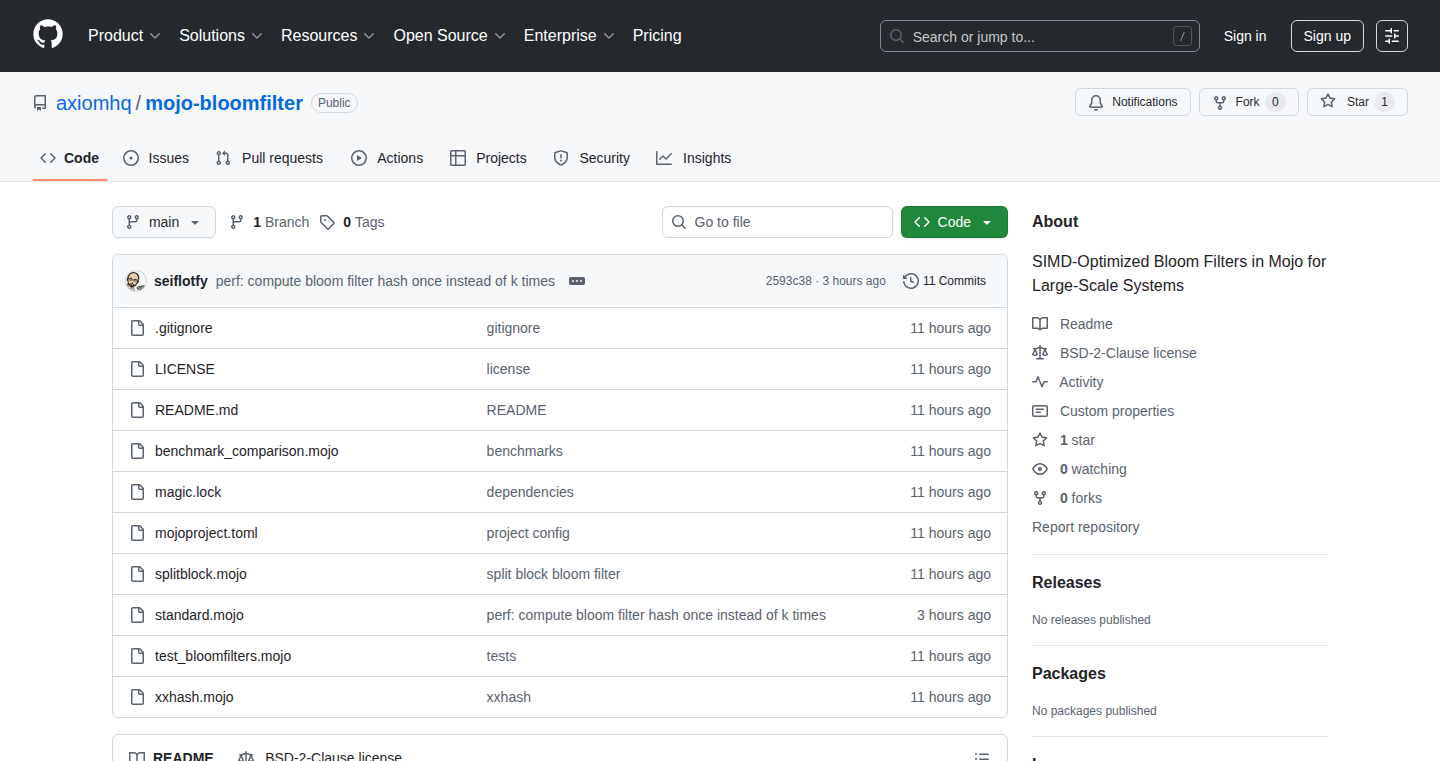The width and height of the screenshot is (1440, 761).
Task: Open the README outline list icon
Action: (983, 758)
